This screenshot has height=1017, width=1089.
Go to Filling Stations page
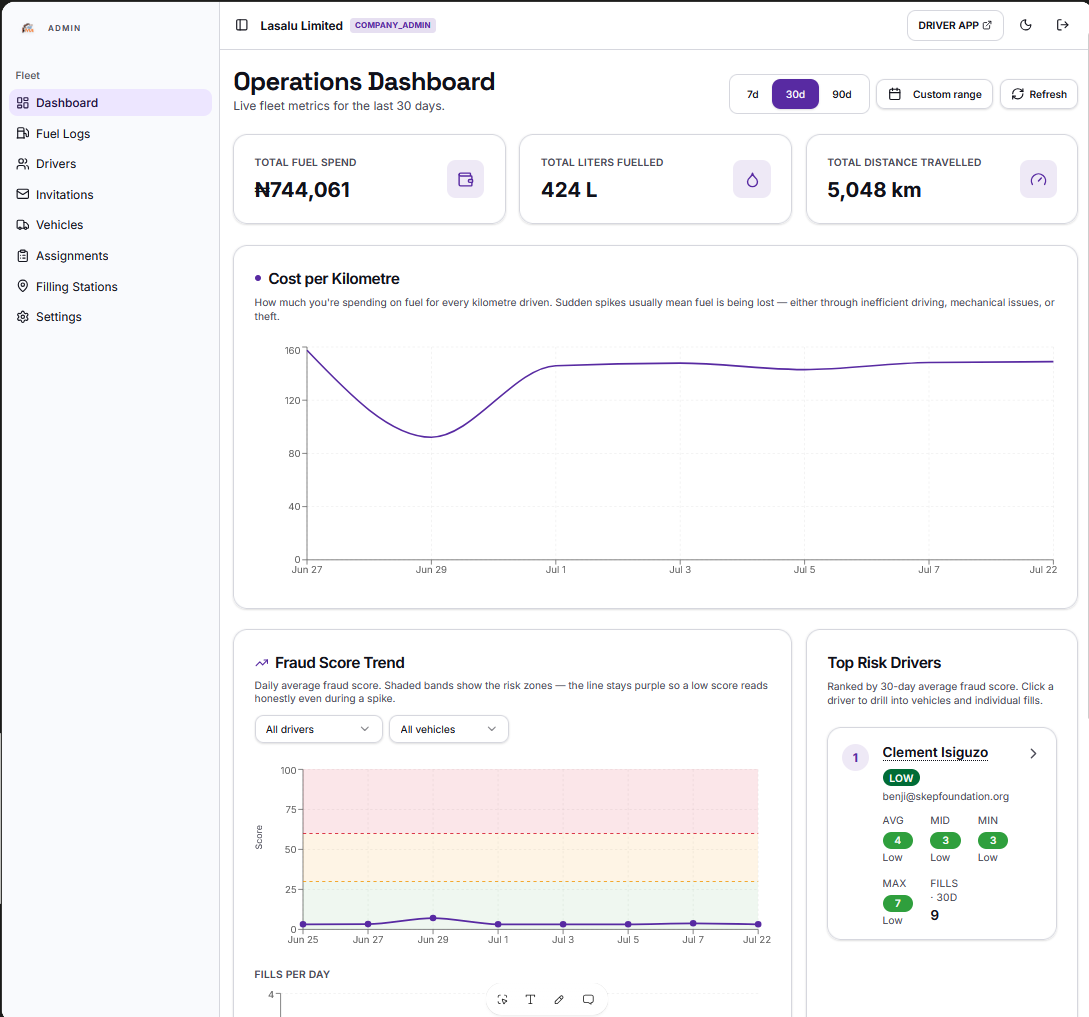click(110, 286)
